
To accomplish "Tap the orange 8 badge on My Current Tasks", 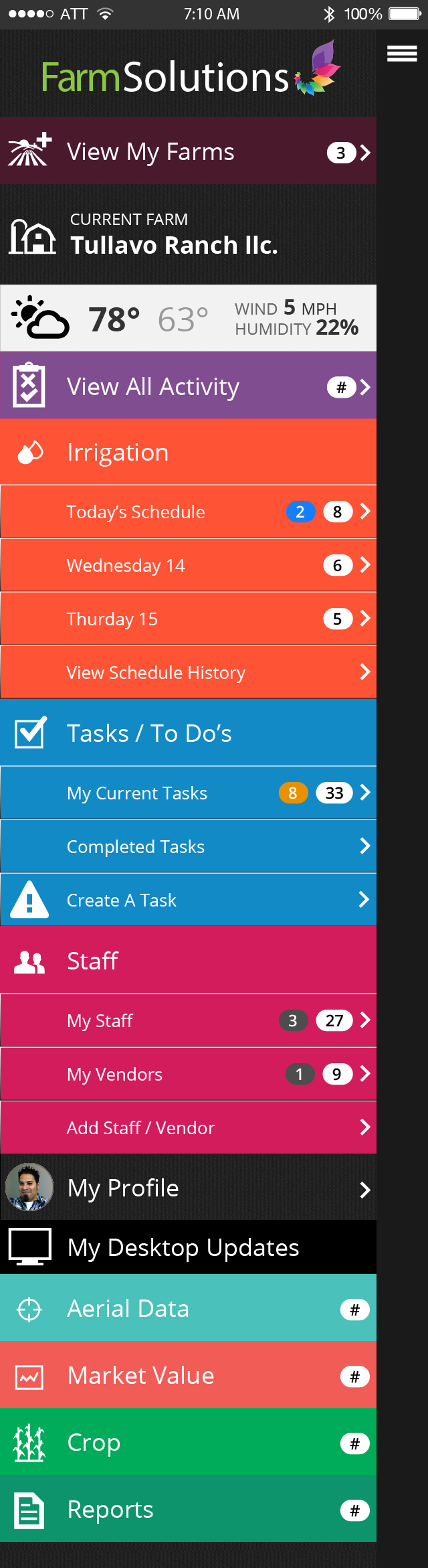I will 293,793.
